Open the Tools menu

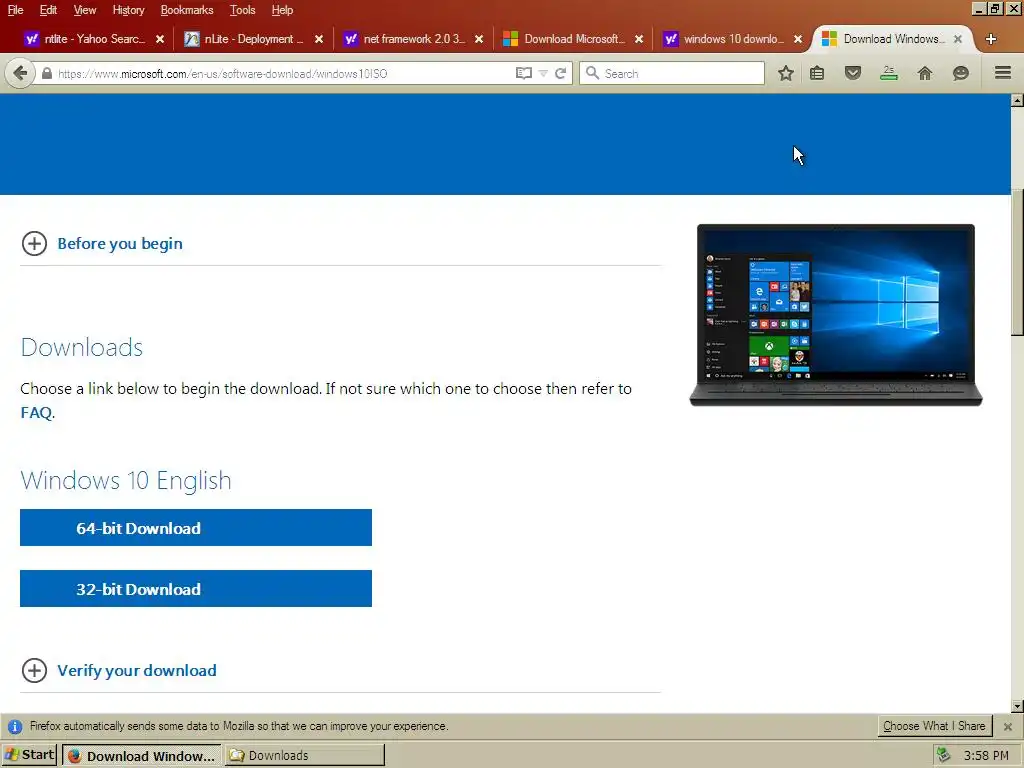click(242, 10)
